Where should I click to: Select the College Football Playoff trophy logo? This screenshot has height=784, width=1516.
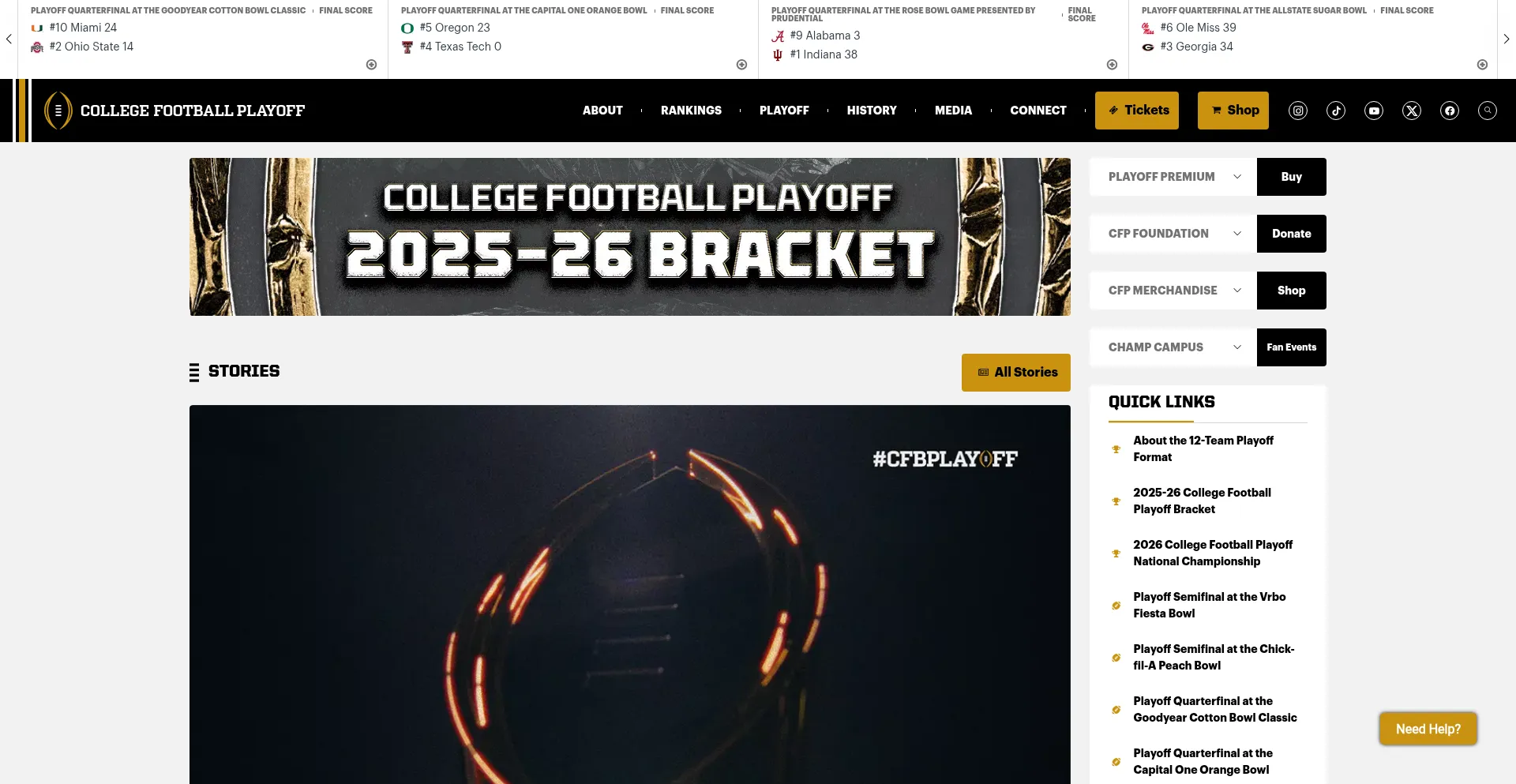[x=57, y=111]
